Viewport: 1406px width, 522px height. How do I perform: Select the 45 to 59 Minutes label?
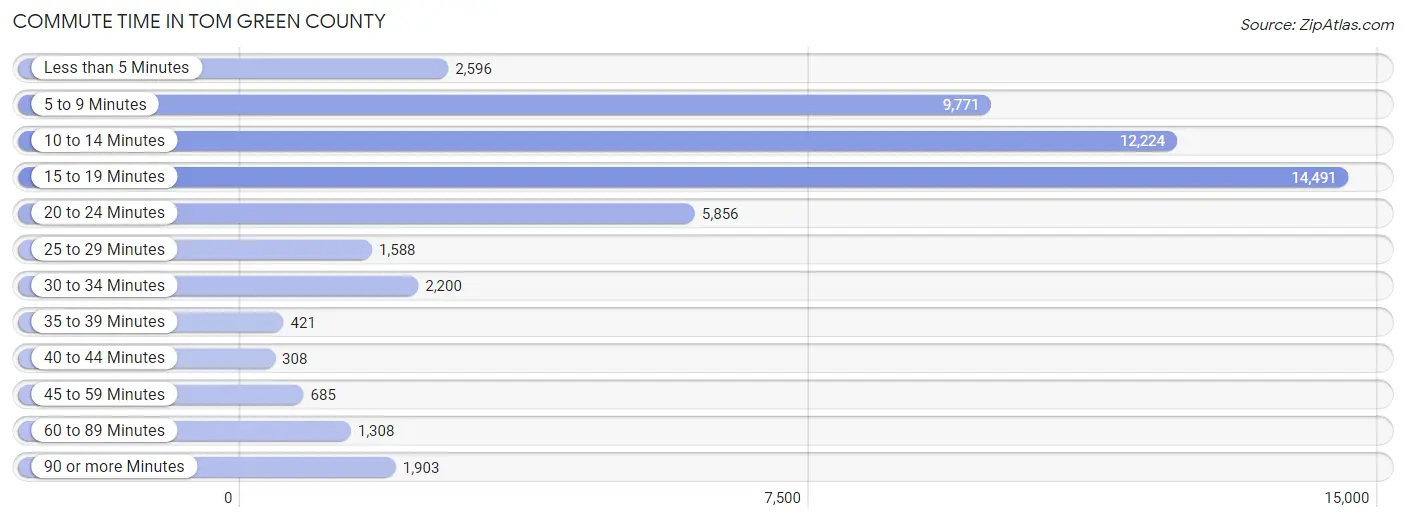pos(104,394)
